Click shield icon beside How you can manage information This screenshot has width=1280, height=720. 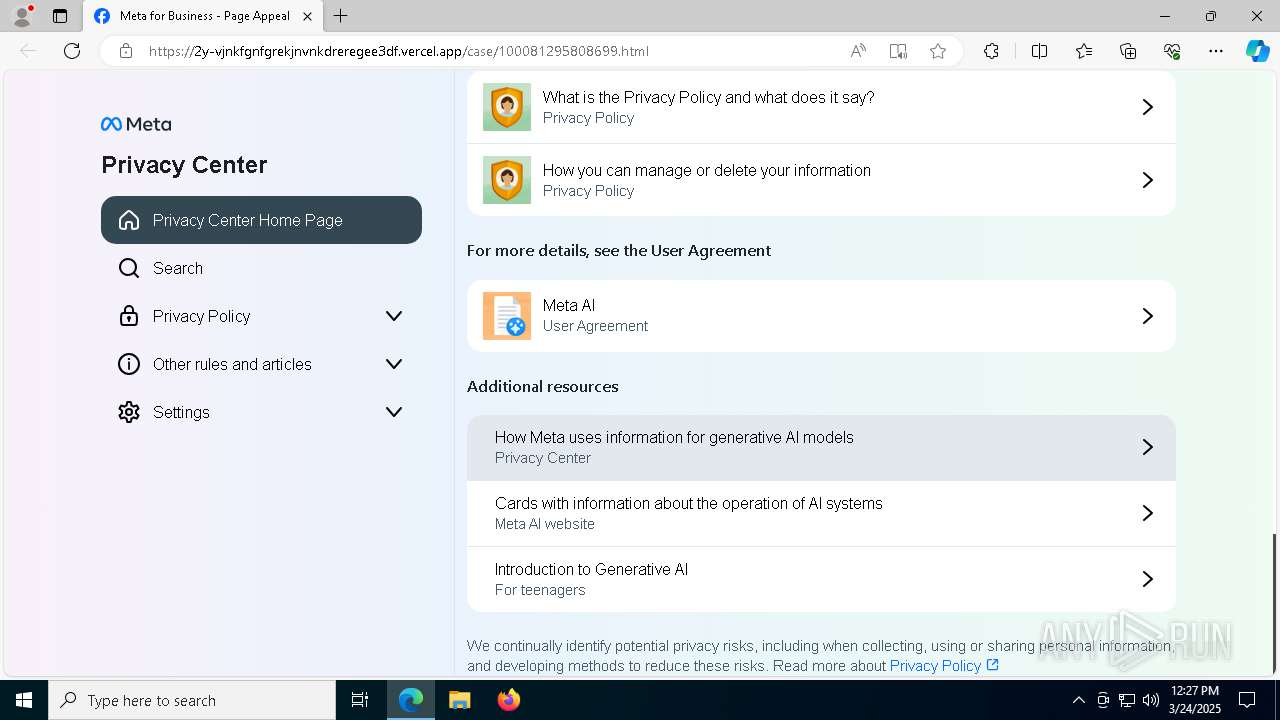click(507, 180)
